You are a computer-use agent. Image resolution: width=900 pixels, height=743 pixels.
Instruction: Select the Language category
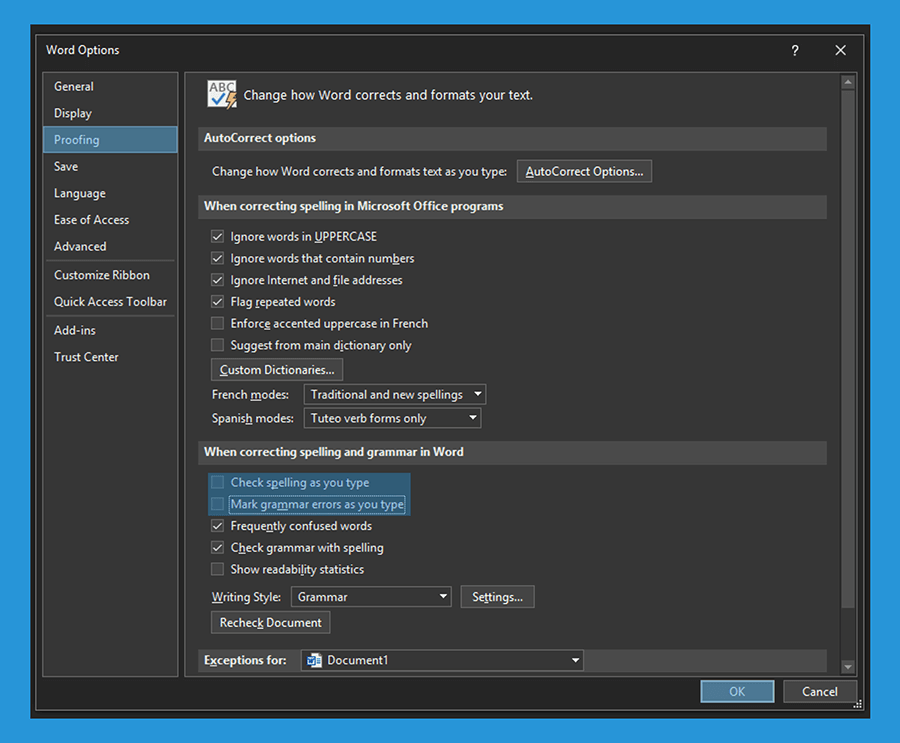[110, 193]
